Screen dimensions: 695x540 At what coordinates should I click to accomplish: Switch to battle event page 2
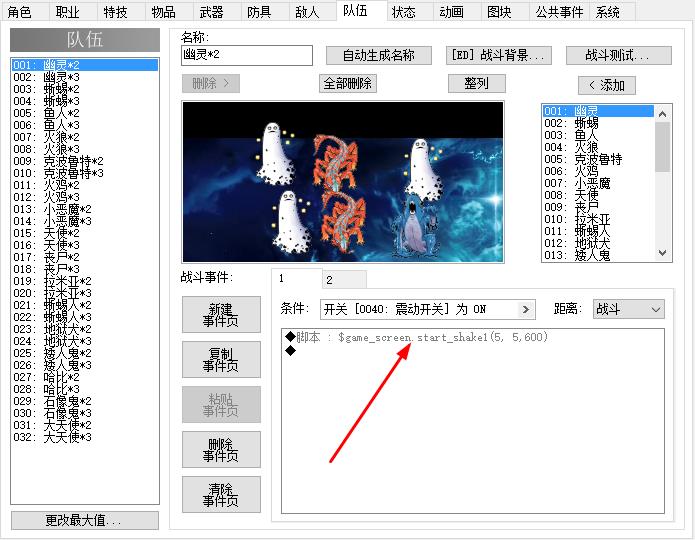click(x=344, y=280)
